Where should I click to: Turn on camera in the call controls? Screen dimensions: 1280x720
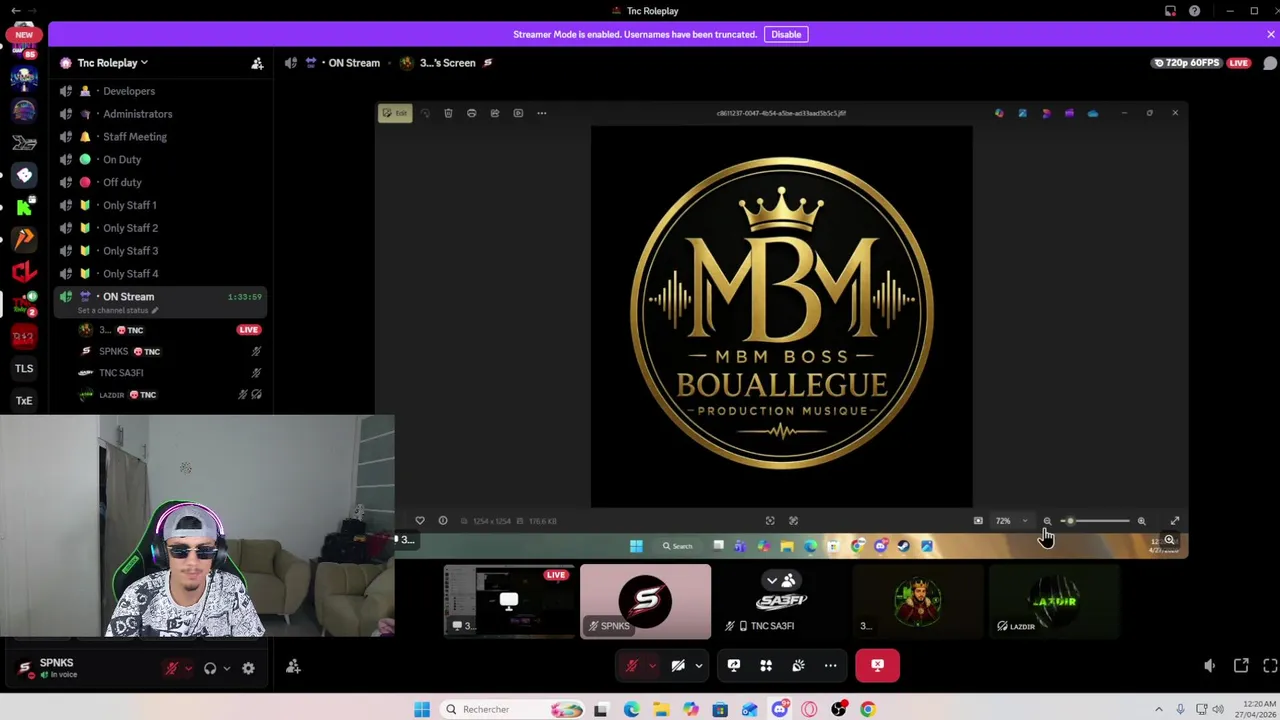click(678, 666)
